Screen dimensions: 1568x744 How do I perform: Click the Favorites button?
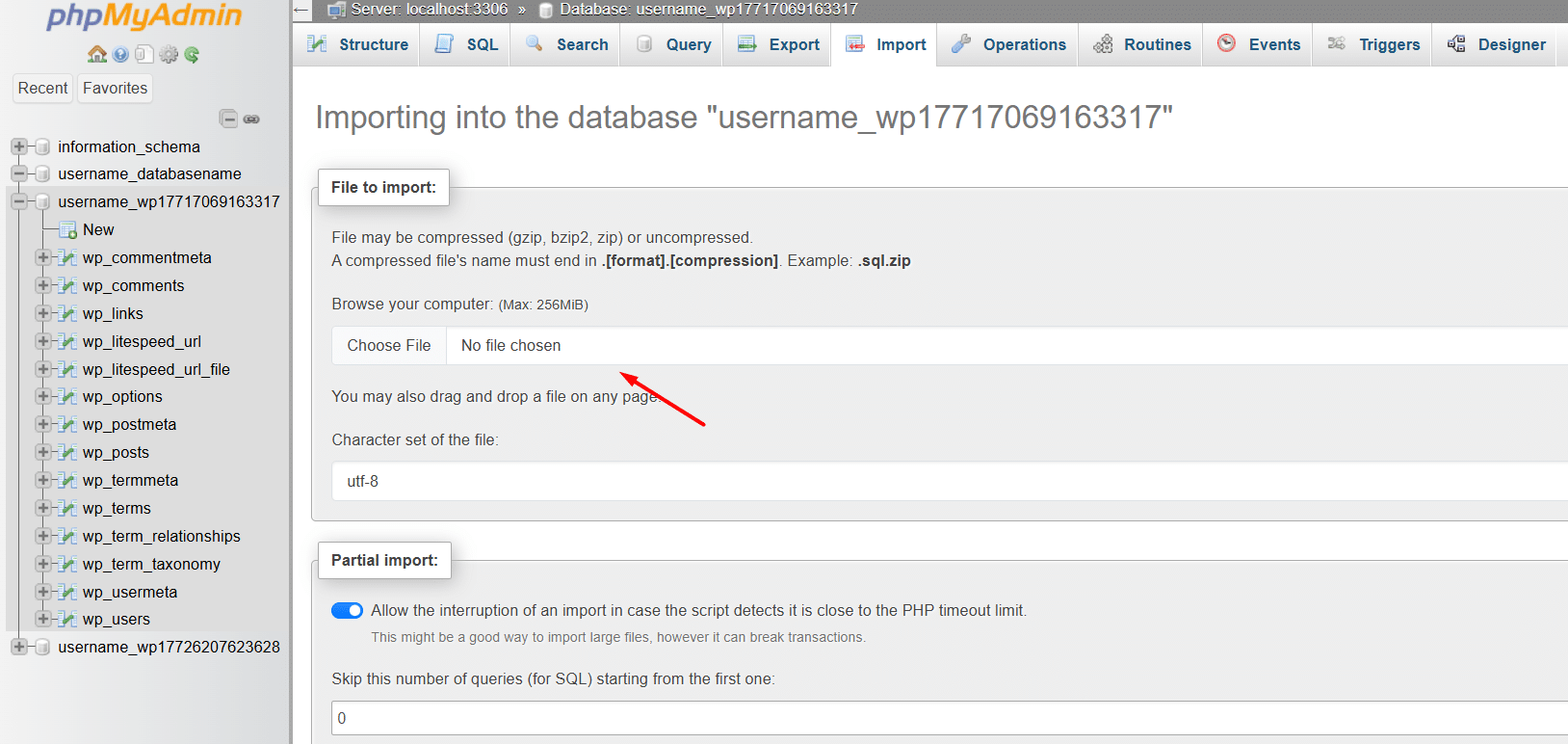[x=115, y=88]
